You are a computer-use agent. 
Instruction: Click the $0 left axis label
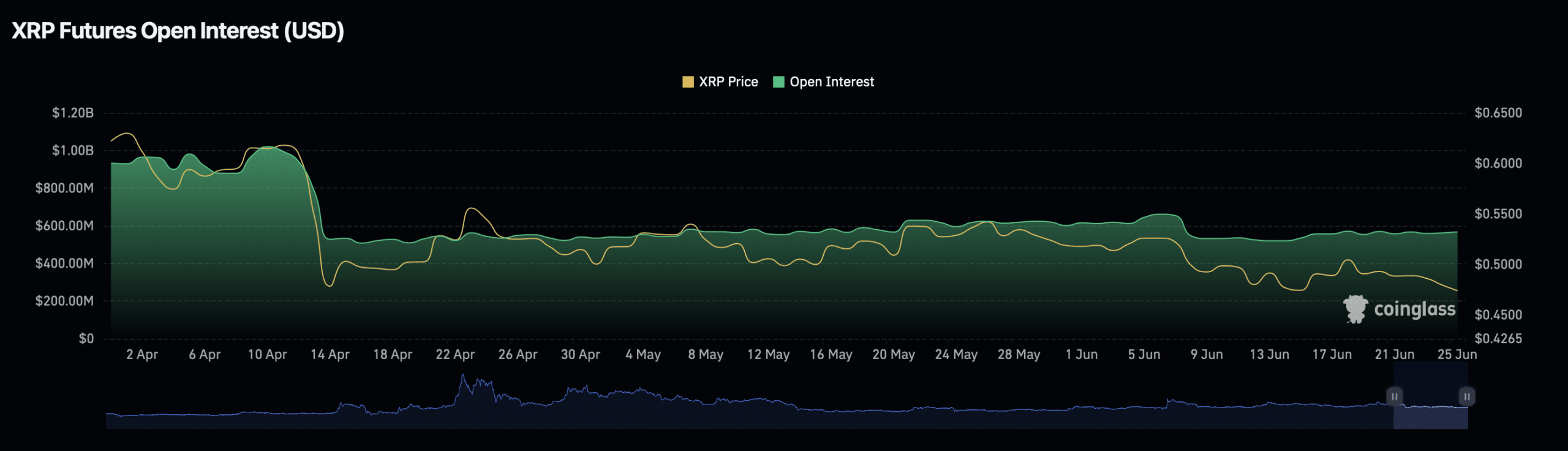click(86, 338)
